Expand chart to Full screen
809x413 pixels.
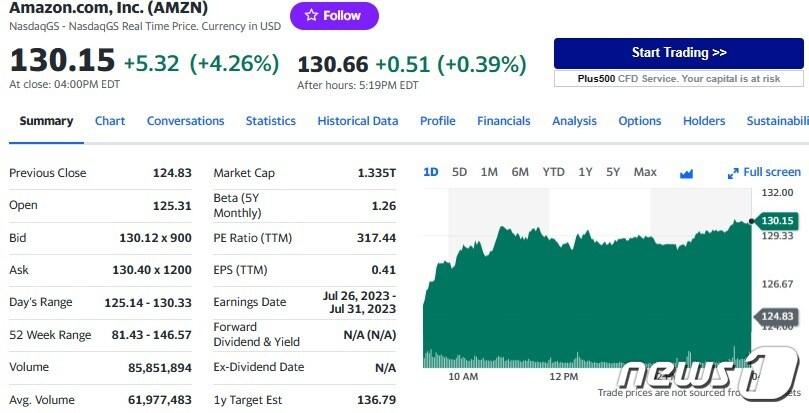pos(764,172)
